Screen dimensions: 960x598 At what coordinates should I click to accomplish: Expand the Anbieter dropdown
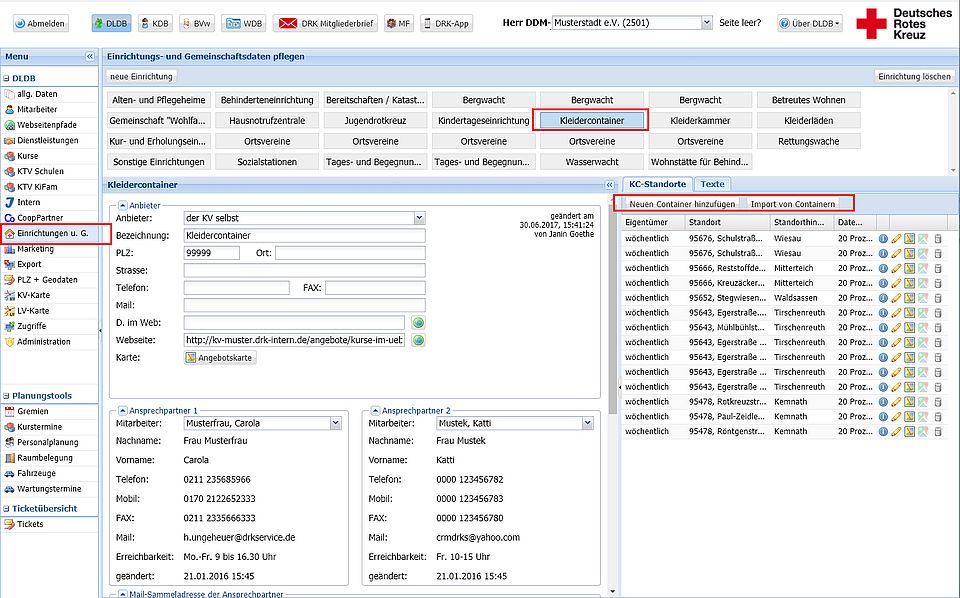[419, 218]
